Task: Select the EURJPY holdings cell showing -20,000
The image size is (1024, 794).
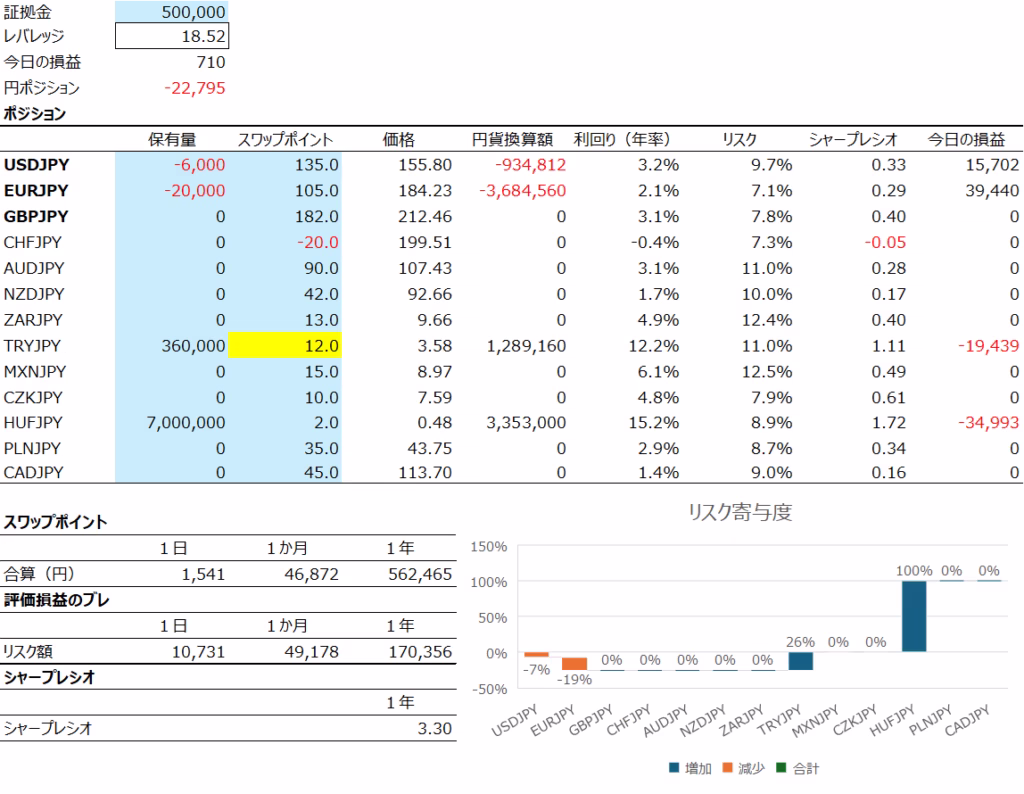Action: click(172, 190)
